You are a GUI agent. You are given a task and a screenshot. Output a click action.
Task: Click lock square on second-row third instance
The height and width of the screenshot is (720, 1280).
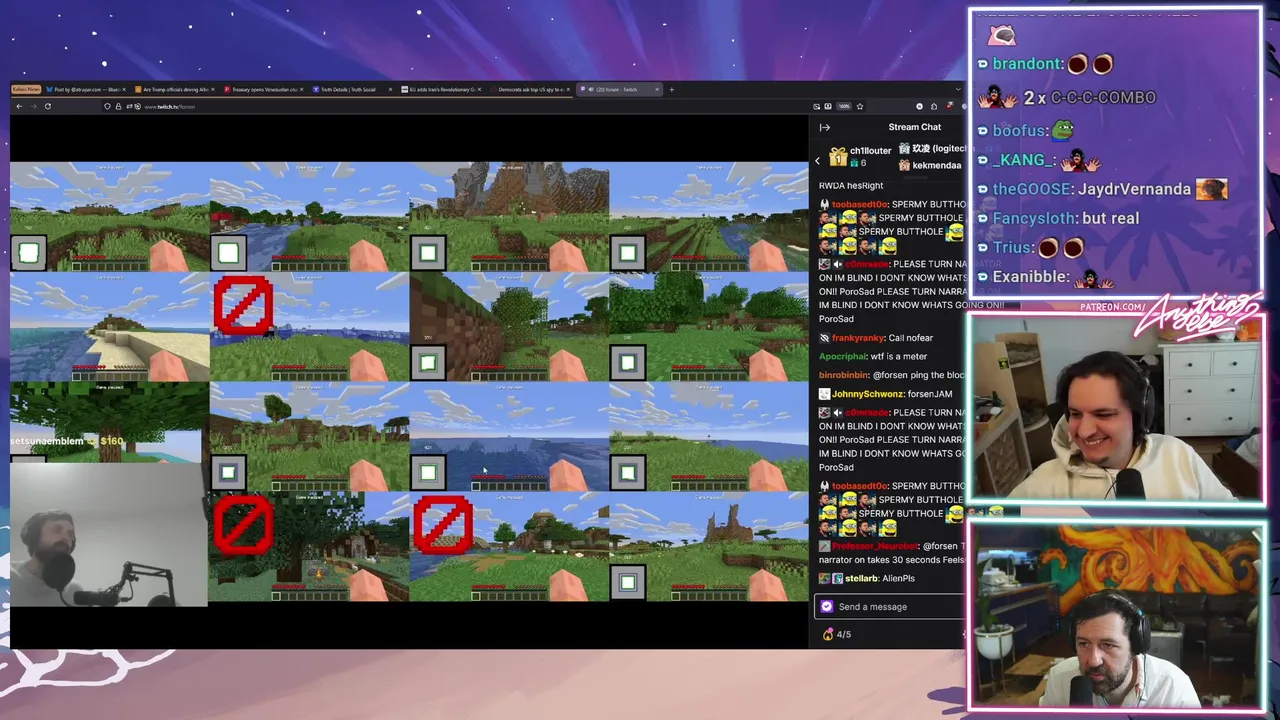428,362
